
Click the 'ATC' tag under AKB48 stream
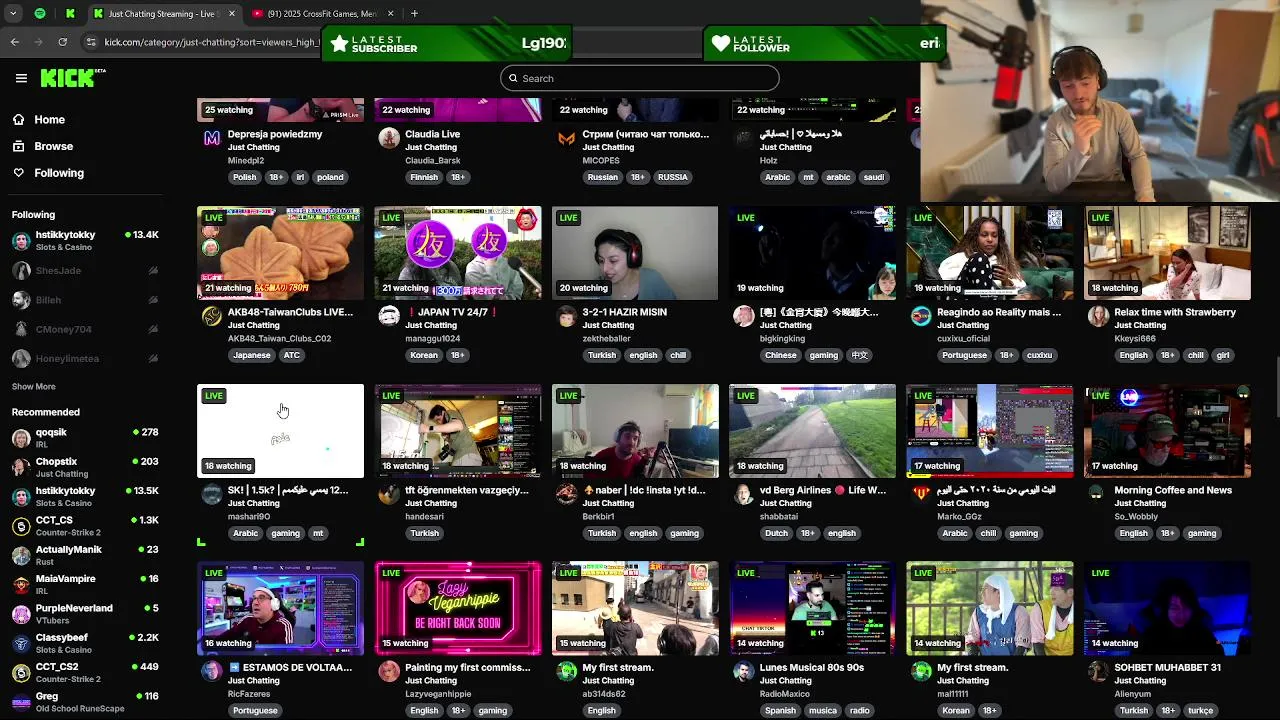coord(292,355)
